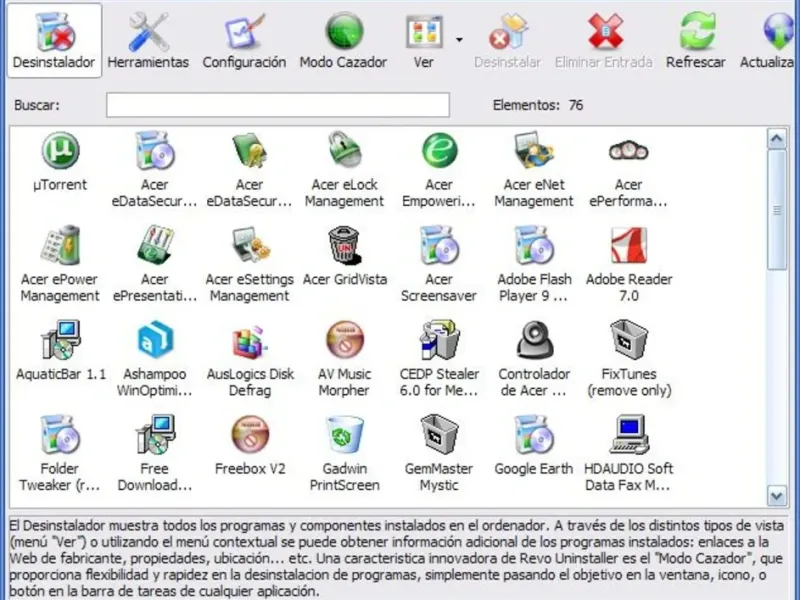
Task: Select the Acer Screensaver icon
Action: (439, 245)
